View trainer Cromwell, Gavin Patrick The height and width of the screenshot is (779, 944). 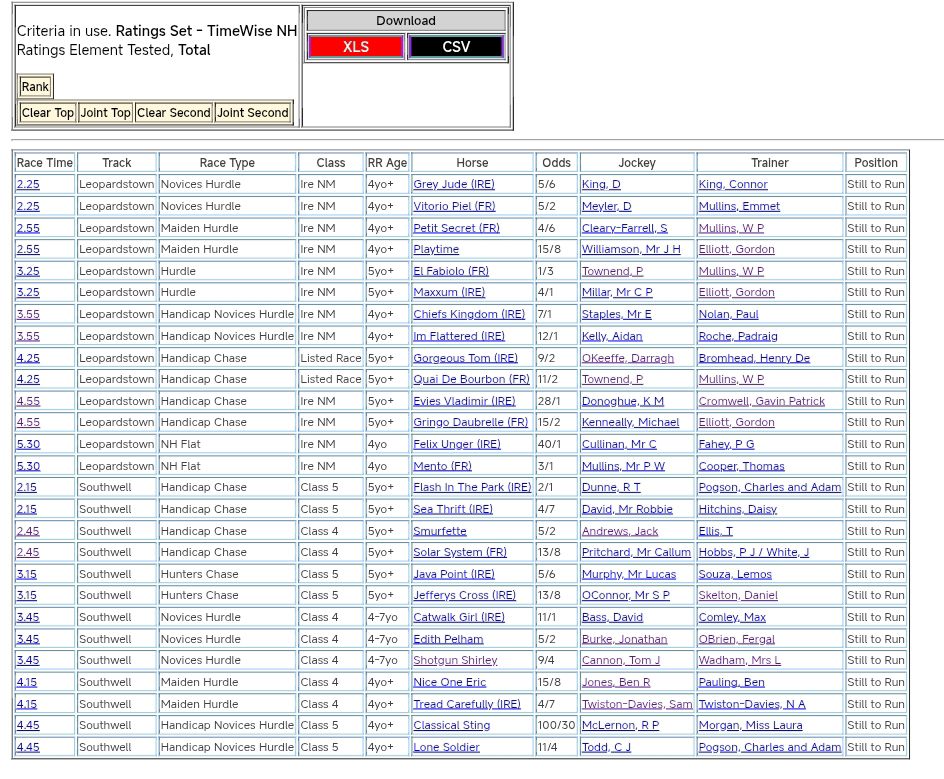[762, 401]
